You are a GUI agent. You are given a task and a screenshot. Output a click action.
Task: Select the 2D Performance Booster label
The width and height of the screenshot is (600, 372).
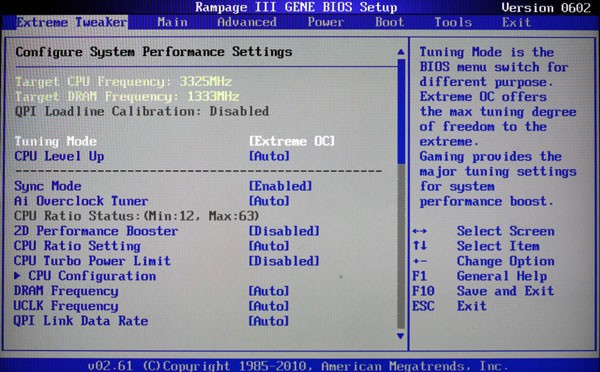tap(96, 231)
